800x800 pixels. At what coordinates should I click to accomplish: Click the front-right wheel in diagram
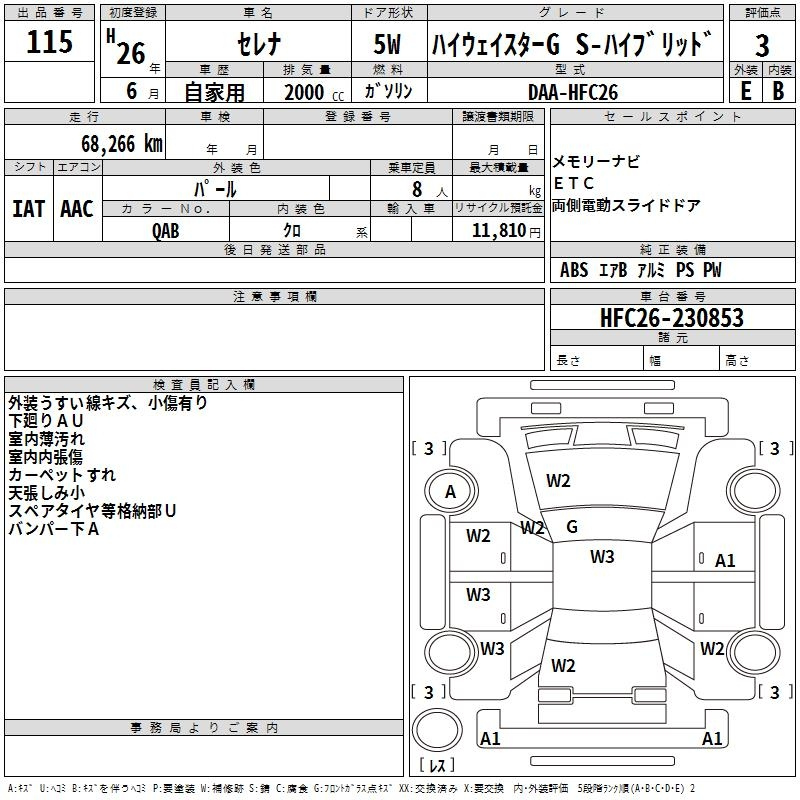(753, 491)
